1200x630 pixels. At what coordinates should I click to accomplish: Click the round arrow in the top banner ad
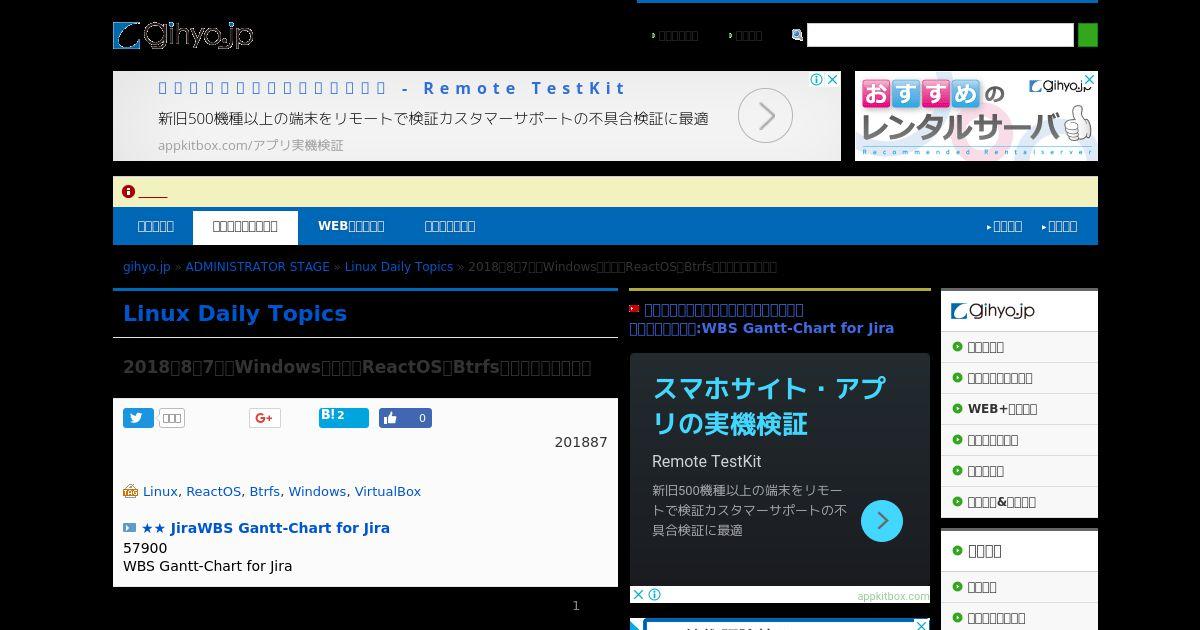point(766,117)
